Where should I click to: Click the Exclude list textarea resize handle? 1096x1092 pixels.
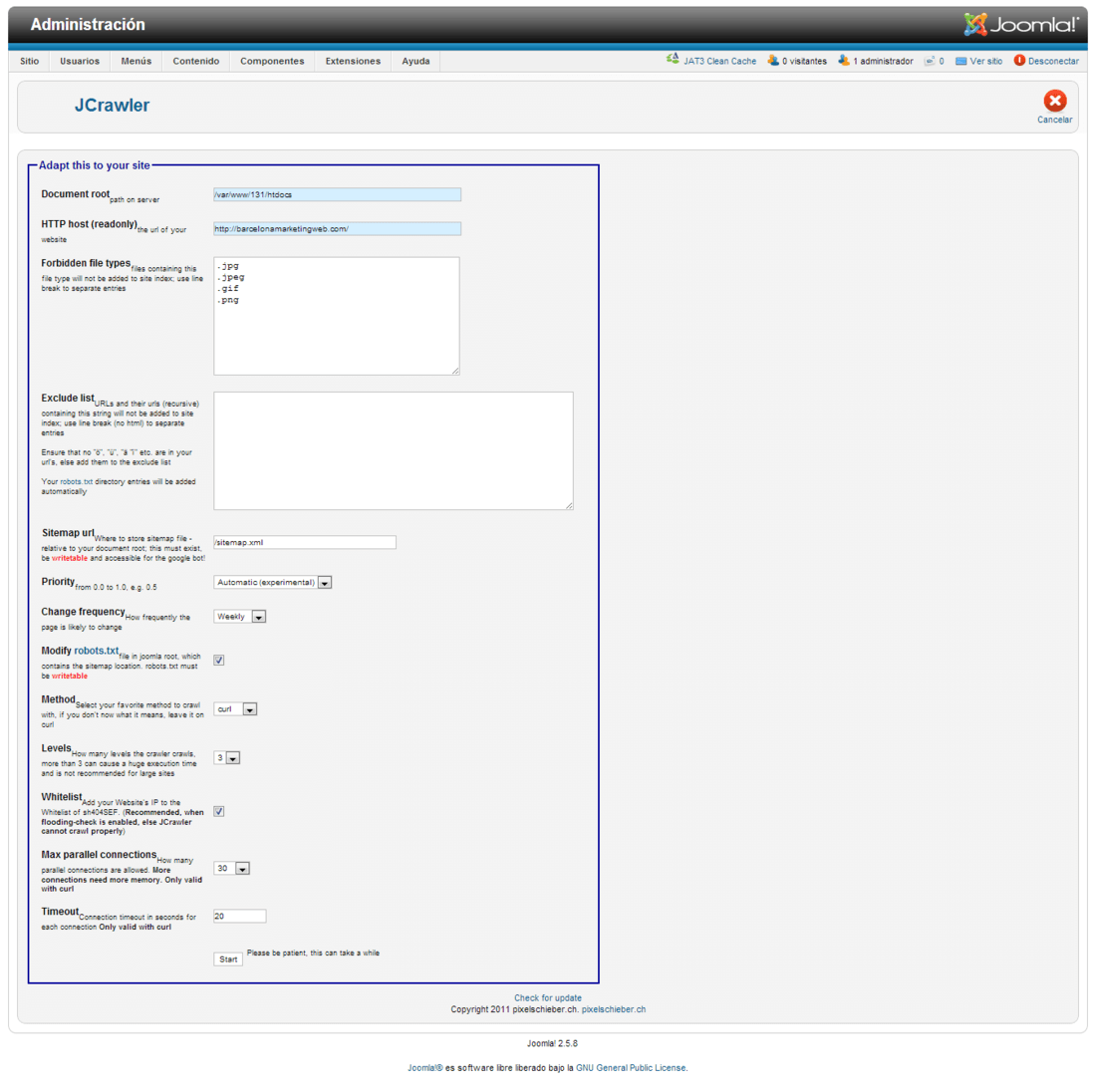tap(569, 505)
